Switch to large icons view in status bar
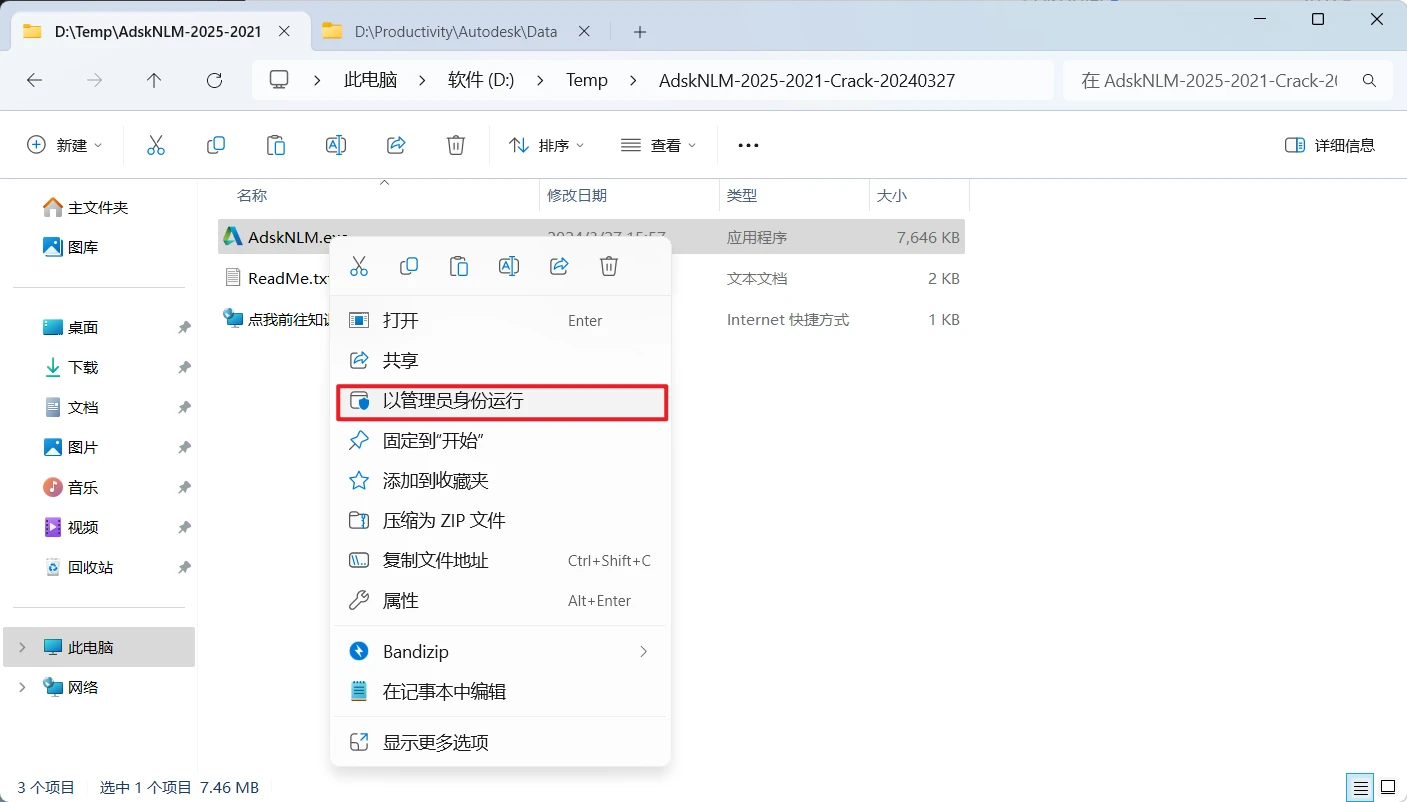The image size is (1407, 802). click(1386, 787)
